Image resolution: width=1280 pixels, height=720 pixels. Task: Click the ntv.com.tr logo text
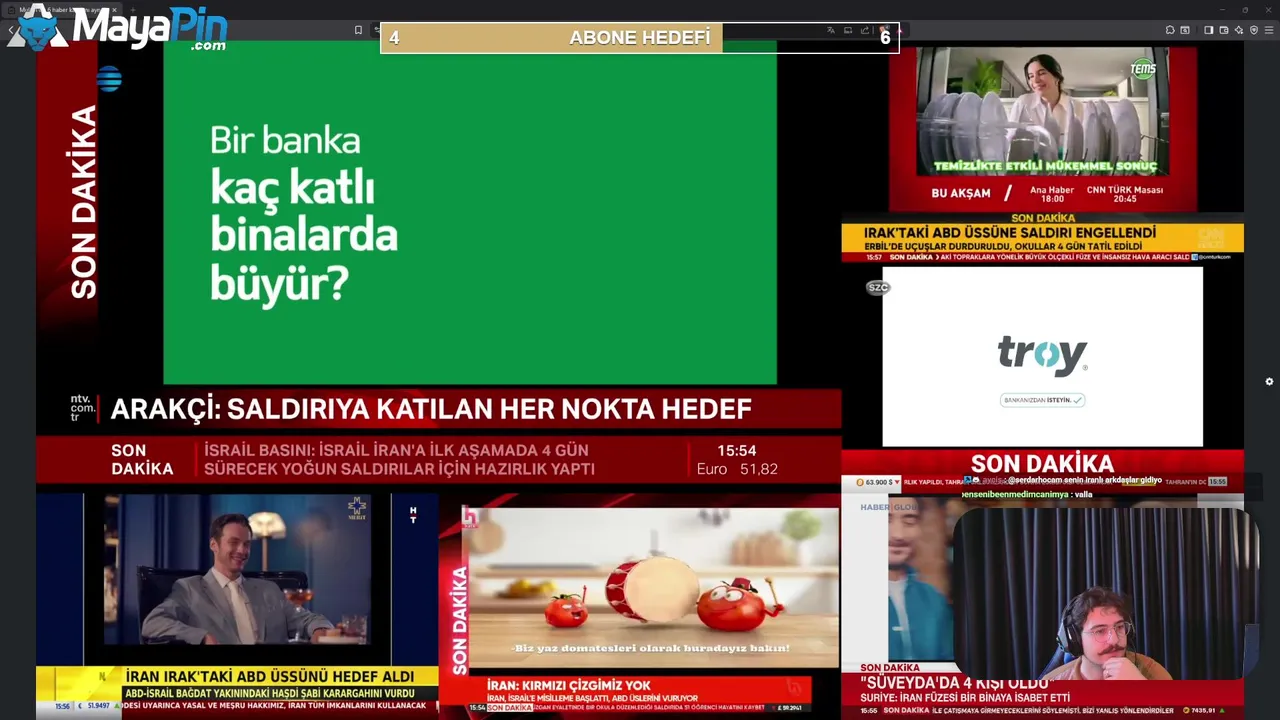83,408
